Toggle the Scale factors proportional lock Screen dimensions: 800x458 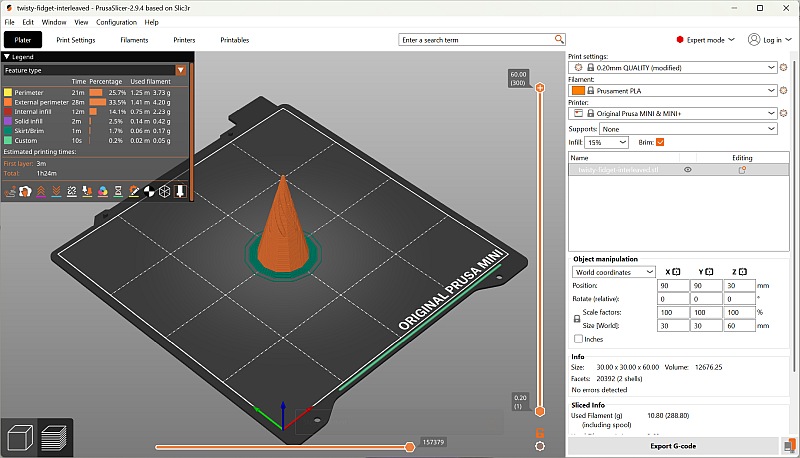577,319
